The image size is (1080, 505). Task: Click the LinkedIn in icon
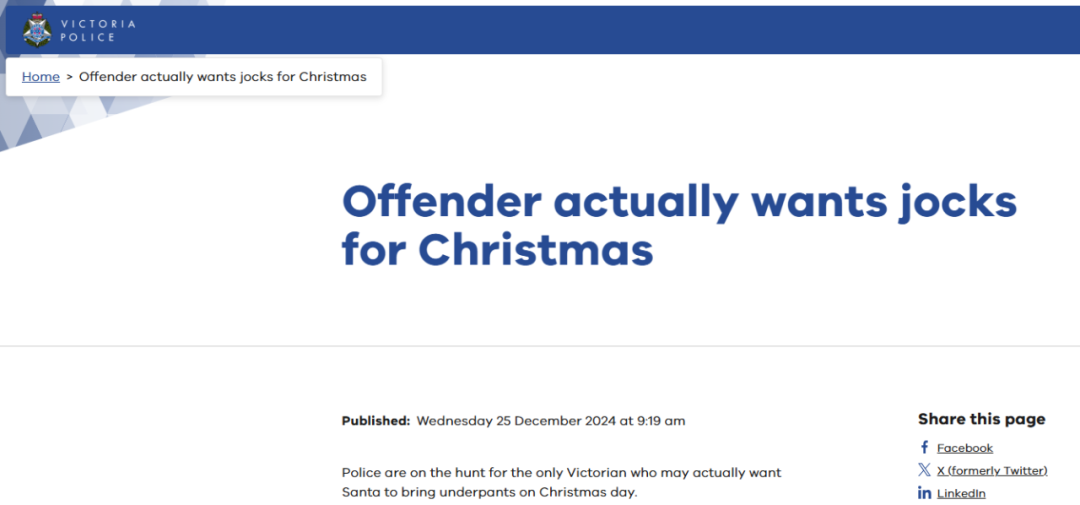tap(924, 493)
